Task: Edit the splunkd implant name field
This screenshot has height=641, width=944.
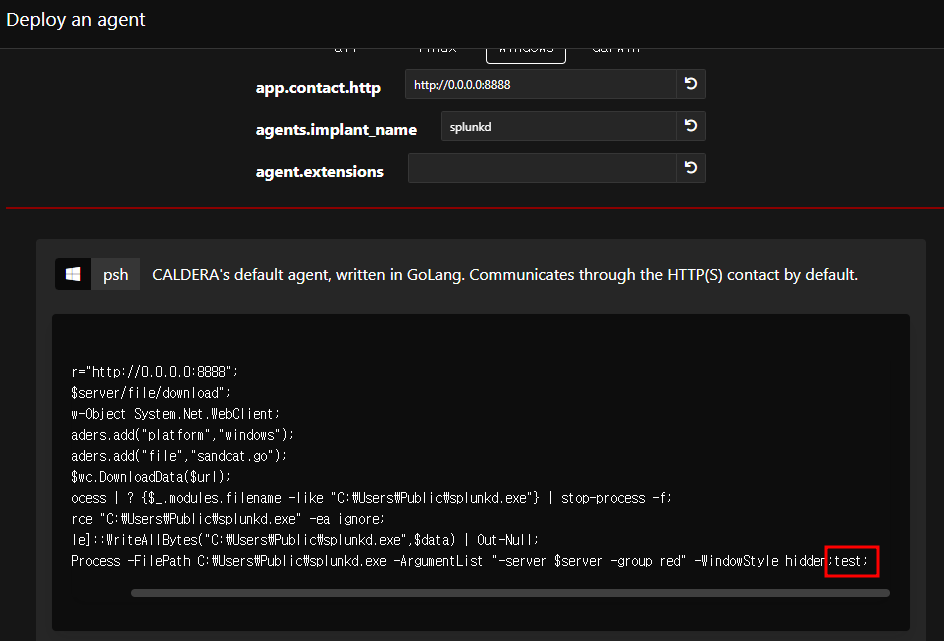Action: point(559,126)
